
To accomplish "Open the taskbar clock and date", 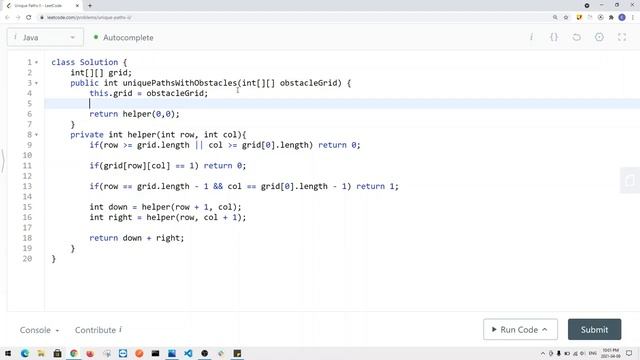I will [611, 353].
